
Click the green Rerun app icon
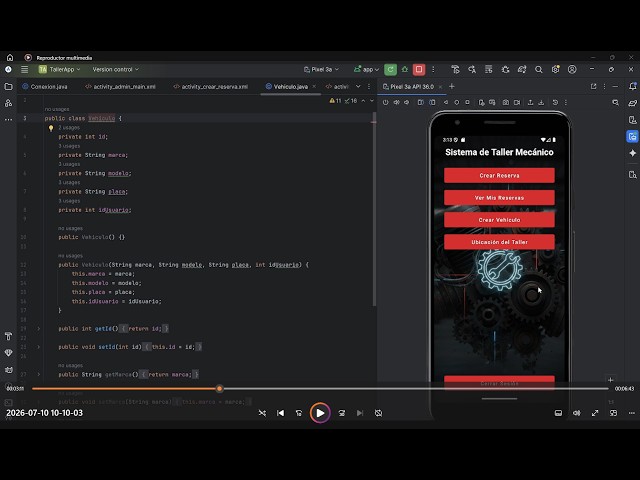pyautogui.click(x=390, y=69)
